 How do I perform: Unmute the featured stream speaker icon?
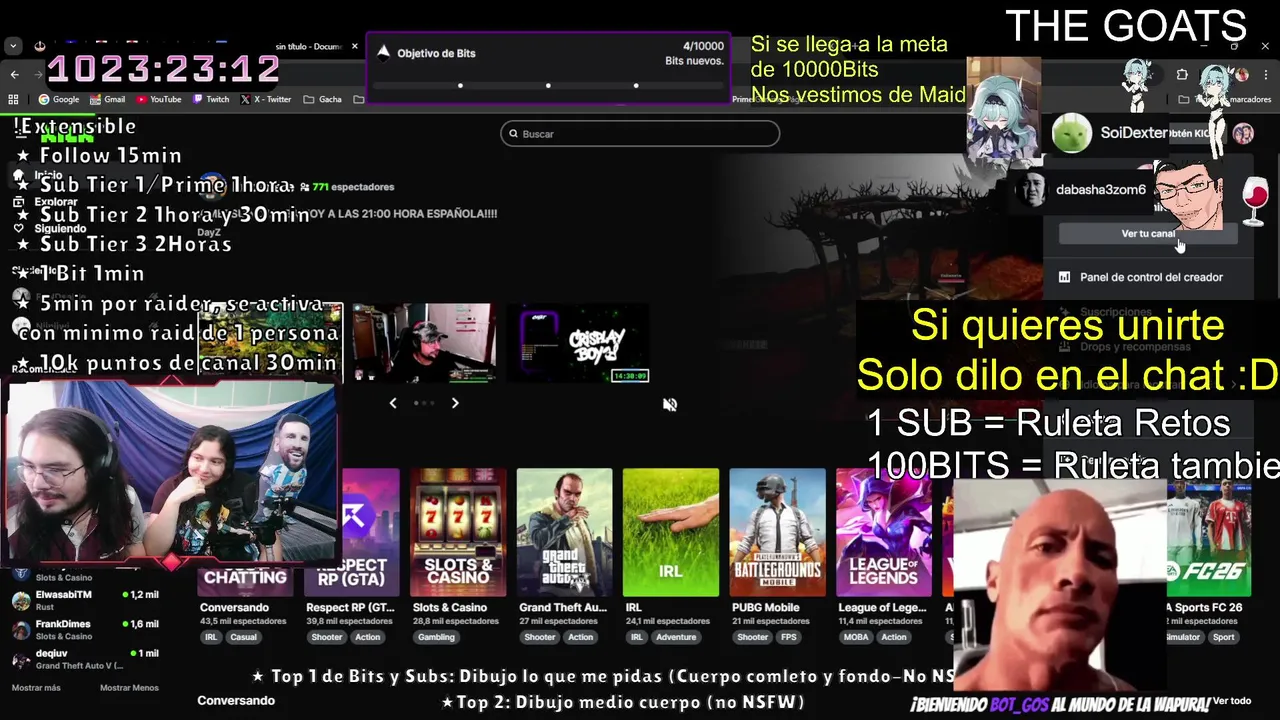(x=670, y=404)
